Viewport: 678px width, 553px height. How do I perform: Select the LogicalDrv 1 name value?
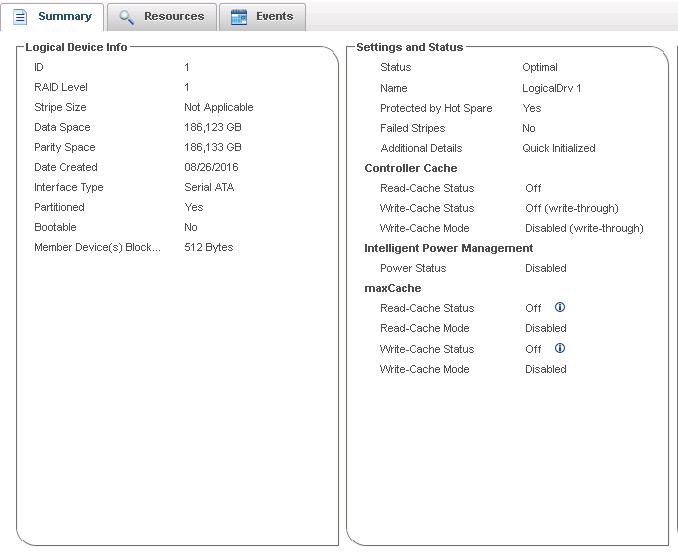click(551, 88)
